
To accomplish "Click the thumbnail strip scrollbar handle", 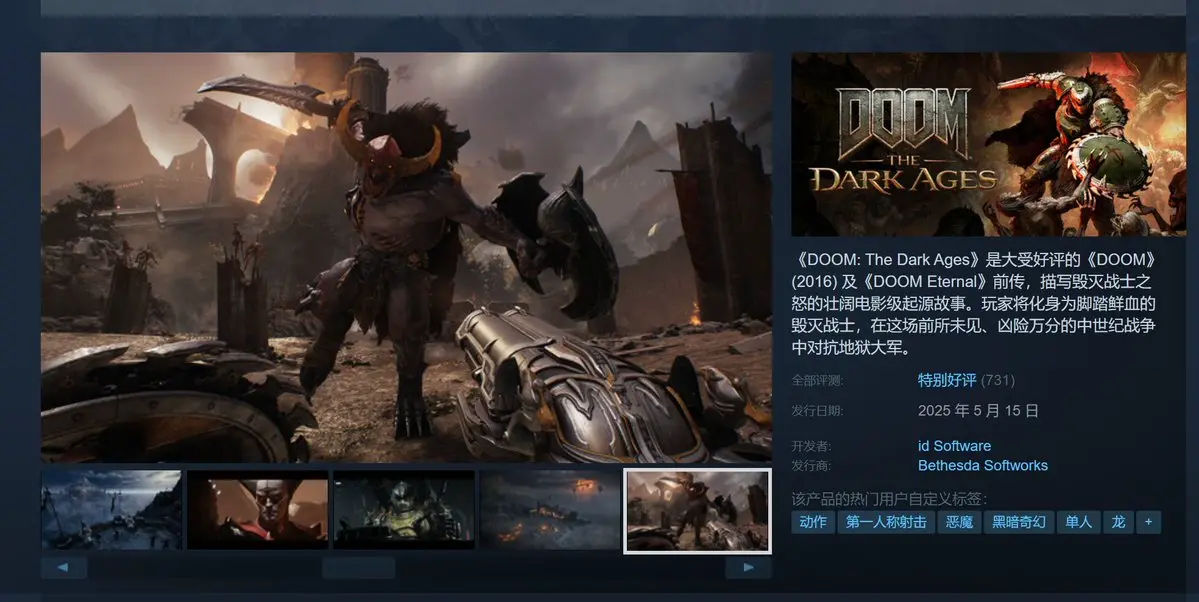I will [x=358, y=568].
